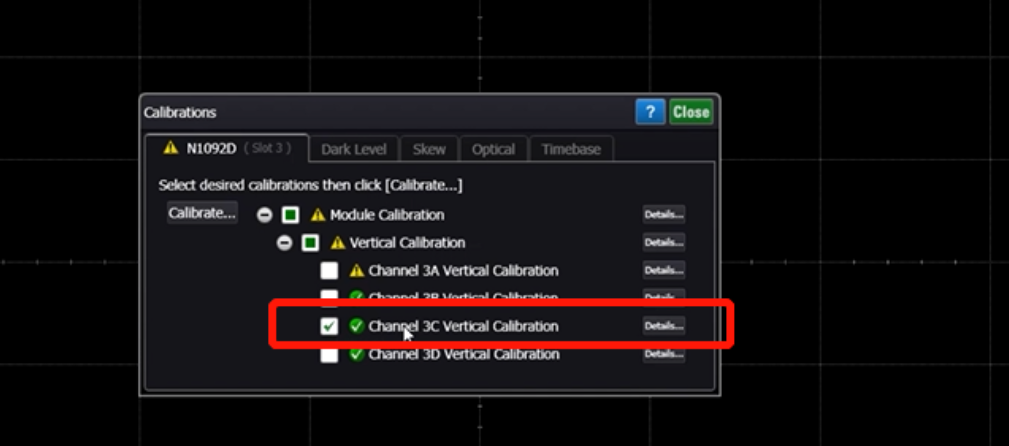Open the Skew tab
Screen dimensions: 1009x446
tap(429, 149)
